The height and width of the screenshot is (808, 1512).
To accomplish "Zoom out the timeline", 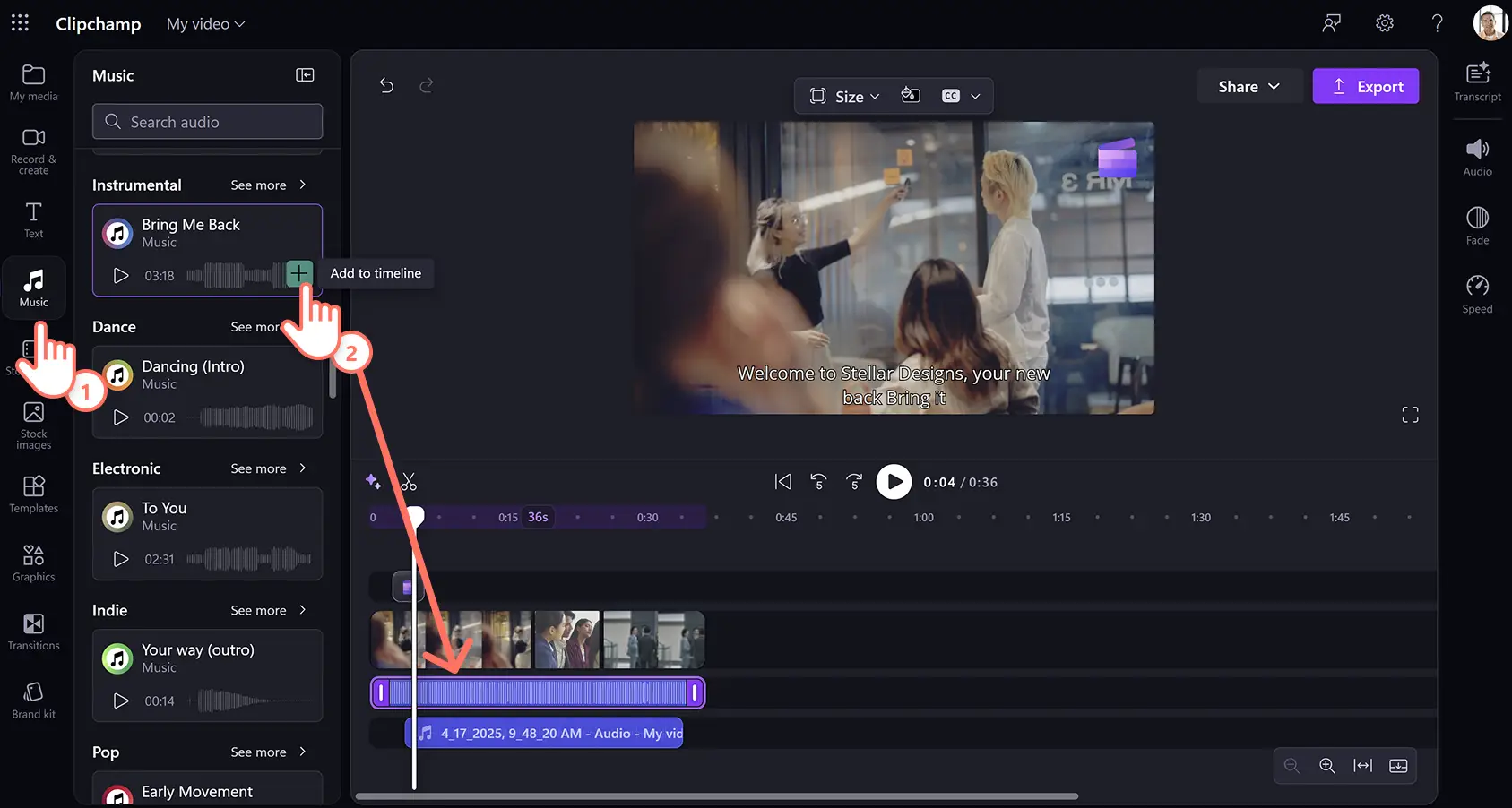I will pyautogui.click(x=1292, y=766).
